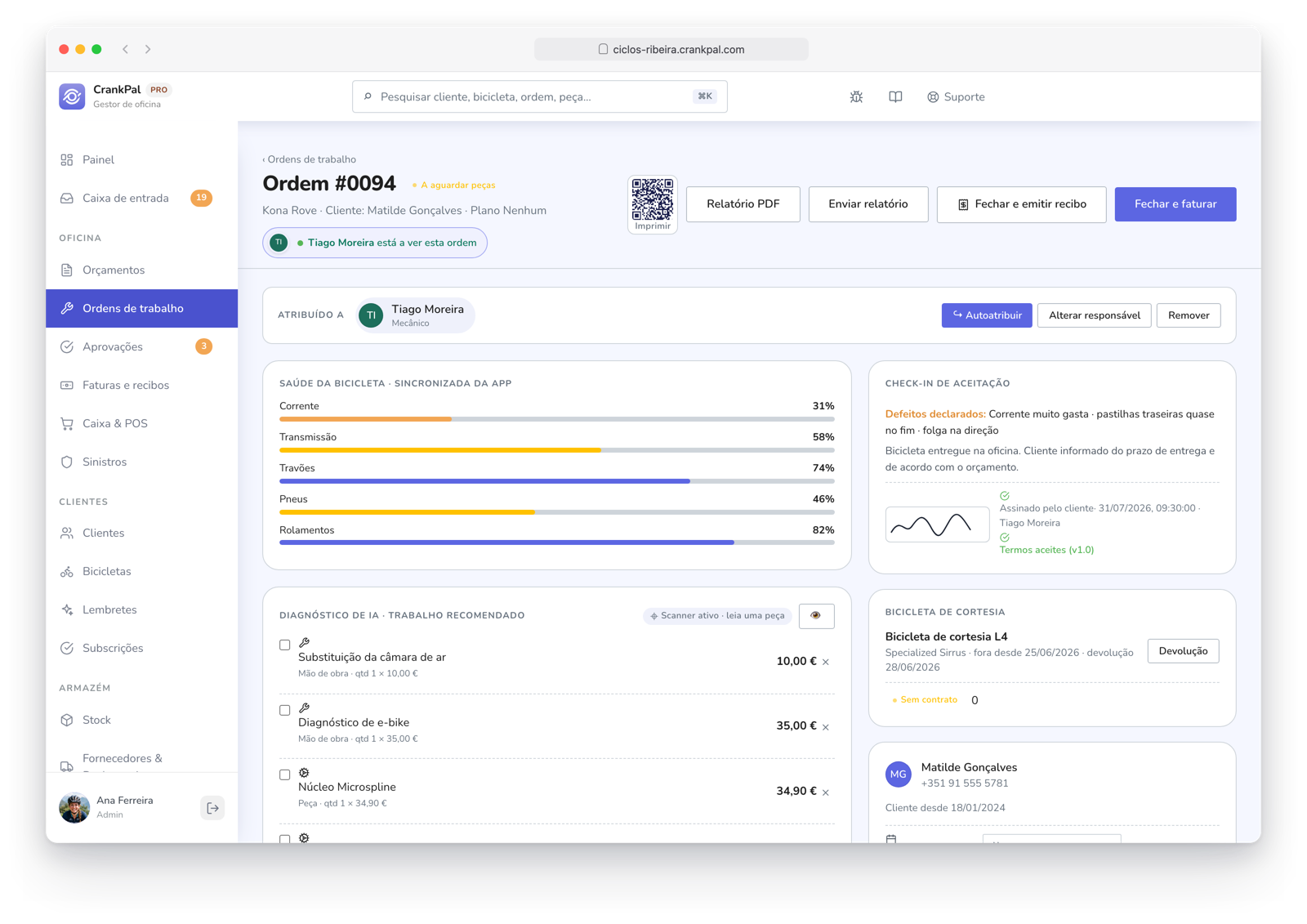
Task: Open Orçamentos in sidebar
Action: point(141,270)
